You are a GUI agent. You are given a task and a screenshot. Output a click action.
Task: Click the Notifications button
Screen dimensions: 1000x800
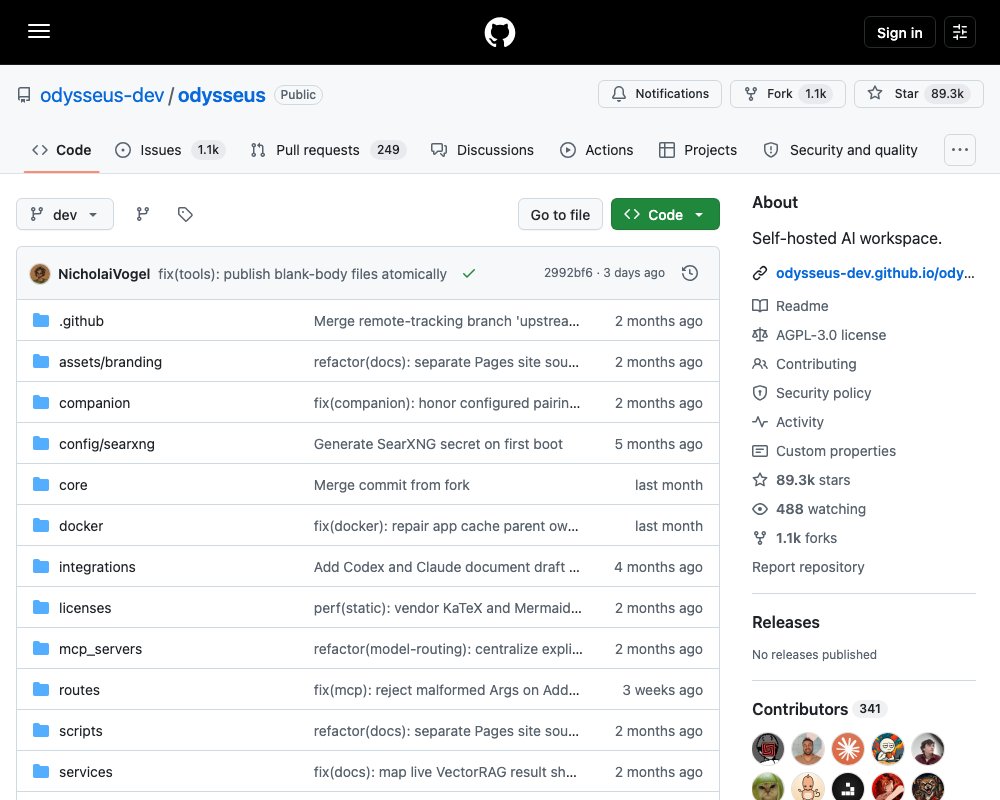click(x=659, y=94)
